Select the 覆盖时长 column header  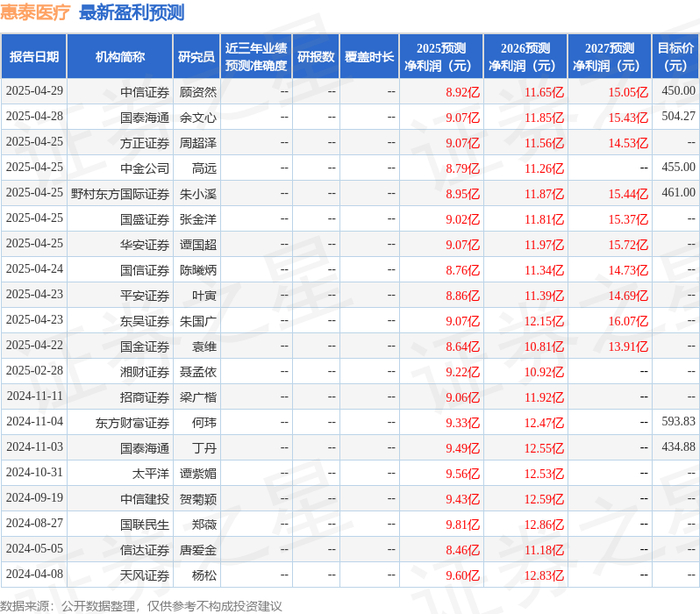[x=369, y=56]
